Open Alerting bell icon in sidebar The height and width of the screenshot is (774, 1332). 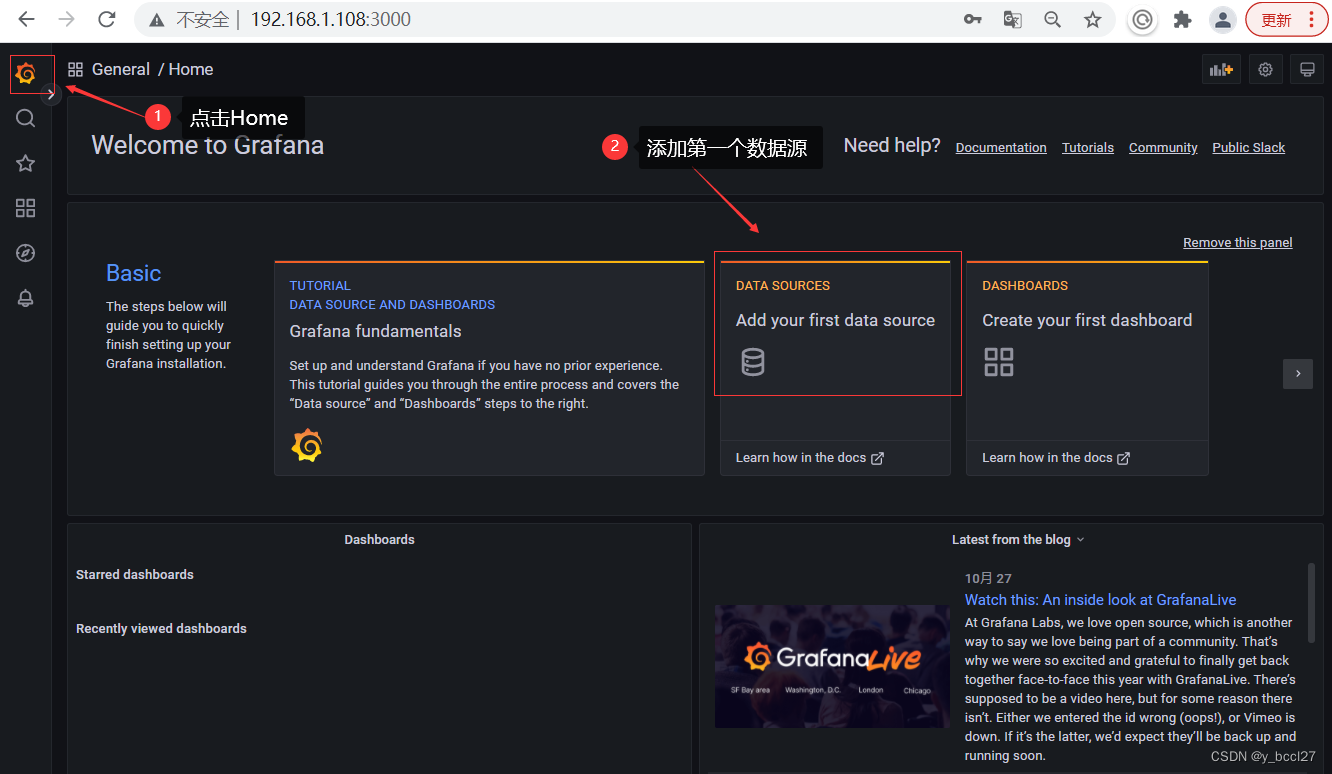(26, 298)
